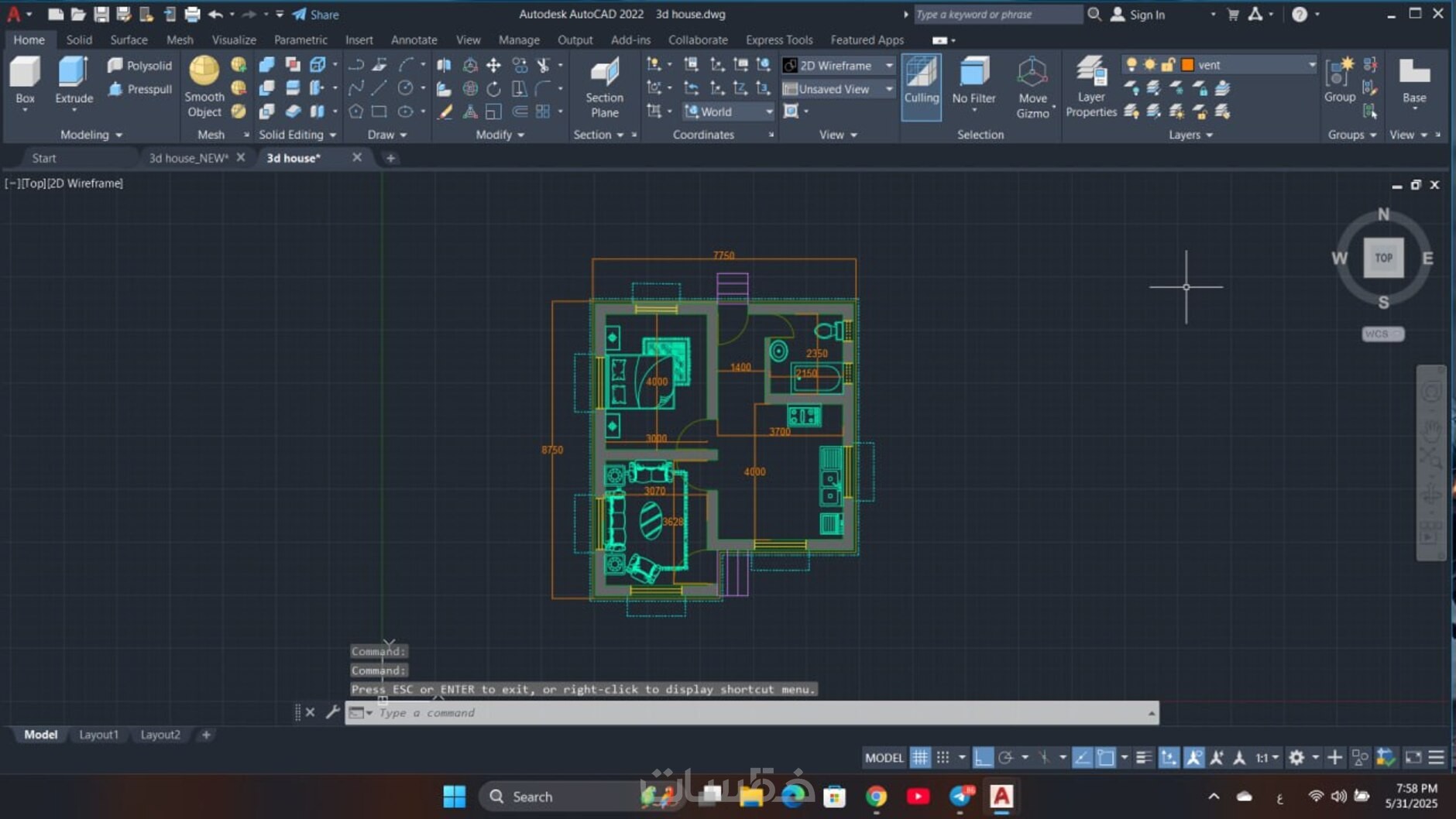Expand the Solid Editing panel
The width and height of the screenshot is (1456, 819).
(297, 135)
